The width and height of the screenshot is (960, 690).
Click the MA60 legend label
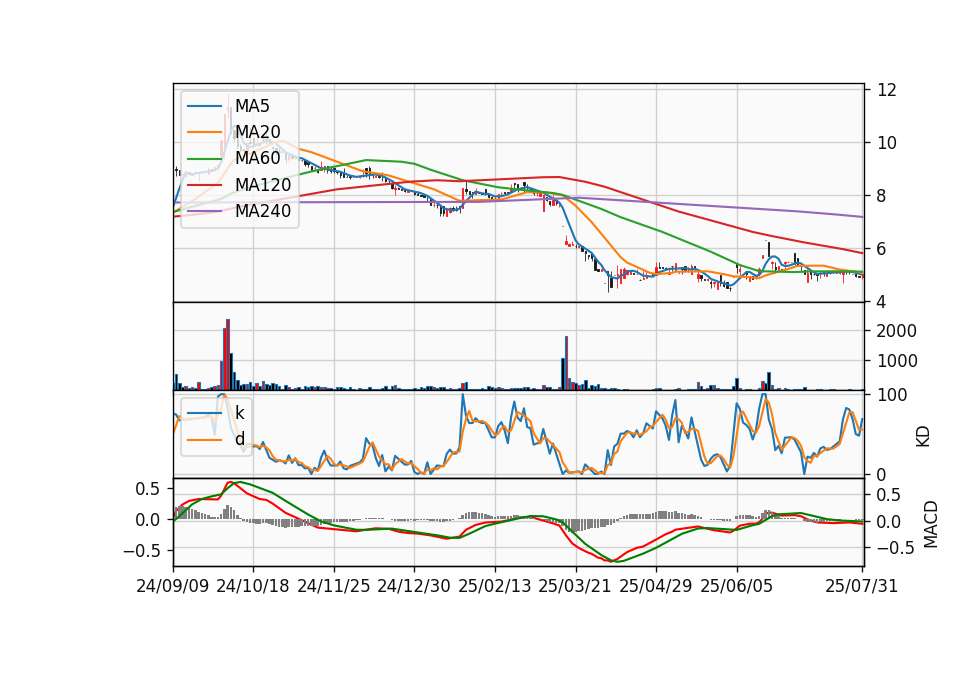click(258, 158)
